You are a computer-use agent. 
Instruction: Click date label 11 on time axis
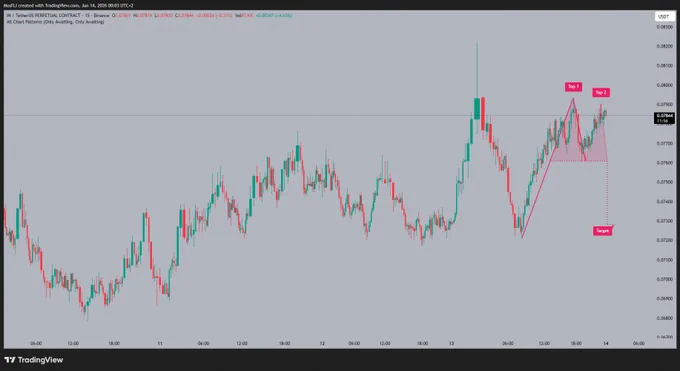pyautogui.click(x=160, y=343)
